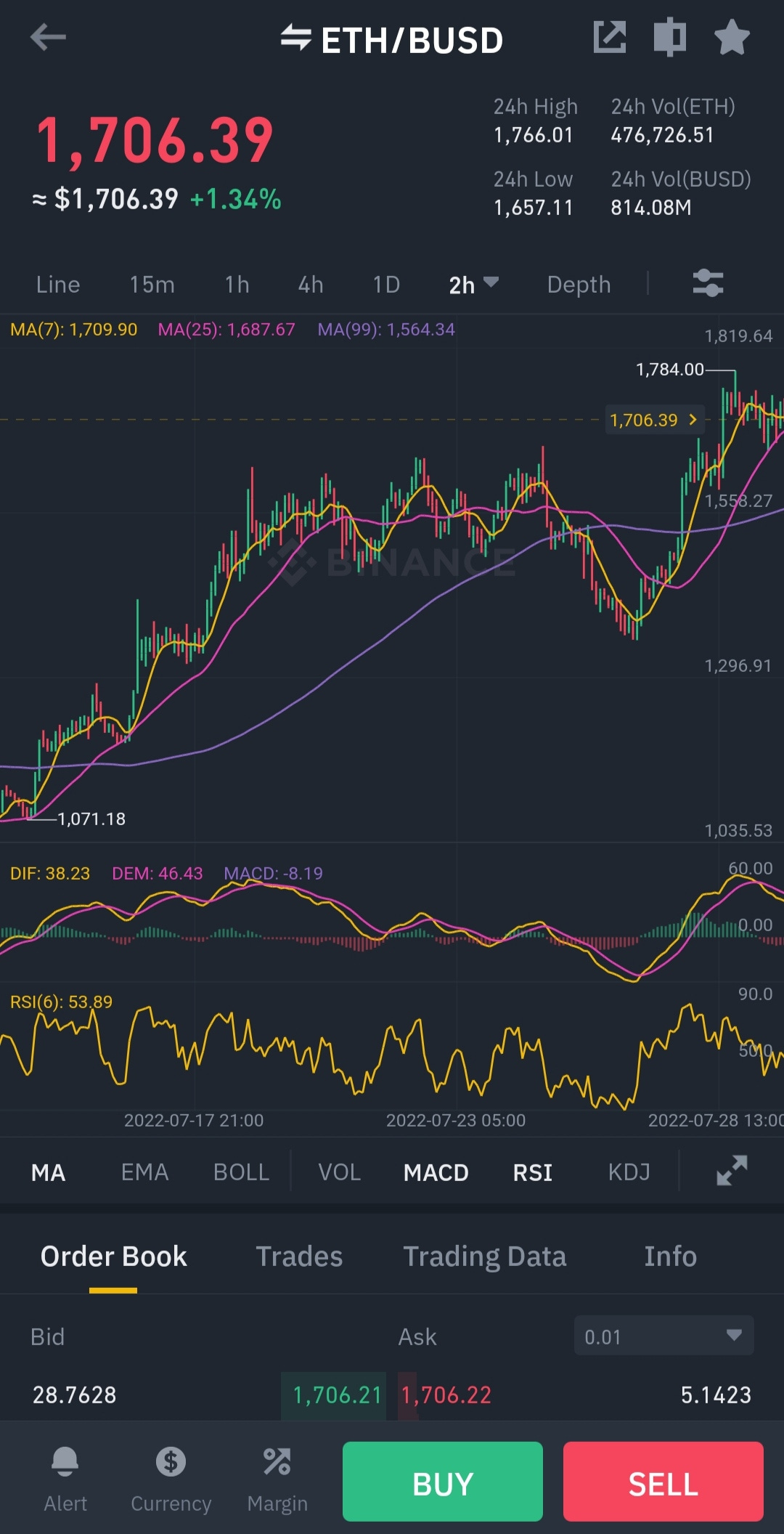Switch to Depth chart
Image resolution: width=784 pixels, height=1534 pixels.
point(579,285)
